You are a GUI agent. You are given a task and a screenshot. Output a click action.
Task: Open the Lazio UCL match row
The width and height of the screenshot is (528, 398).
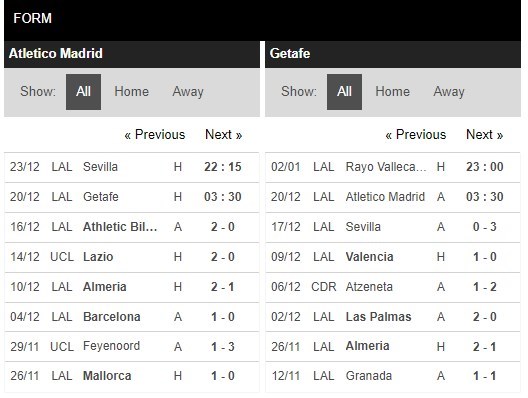point(132,257)
